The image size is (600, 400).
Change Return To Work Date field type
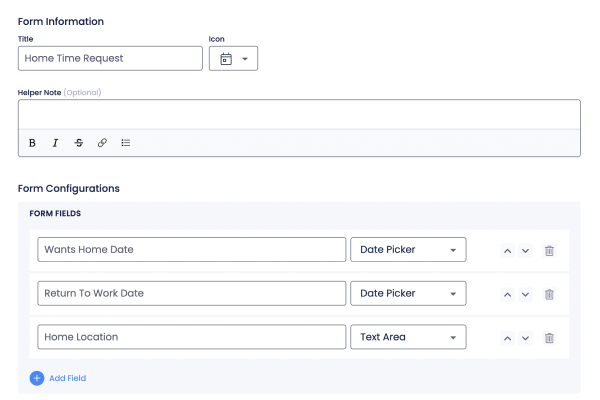click(x=407, y=294)
